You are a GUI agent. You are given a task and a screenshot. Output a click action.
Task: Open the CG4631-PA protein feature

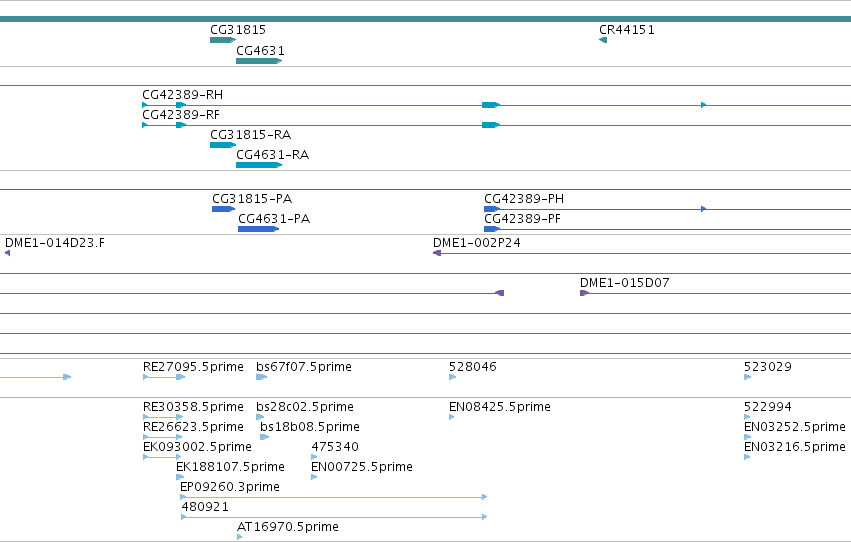(x=258, y=229)
